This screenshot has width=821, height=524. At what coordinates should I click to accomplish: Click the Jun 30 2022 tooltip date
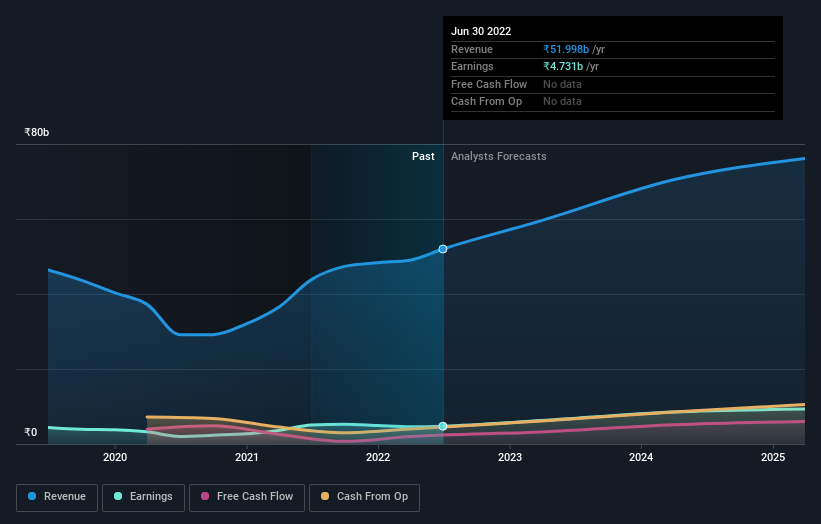pyautogui.click(x=481, y=31)
